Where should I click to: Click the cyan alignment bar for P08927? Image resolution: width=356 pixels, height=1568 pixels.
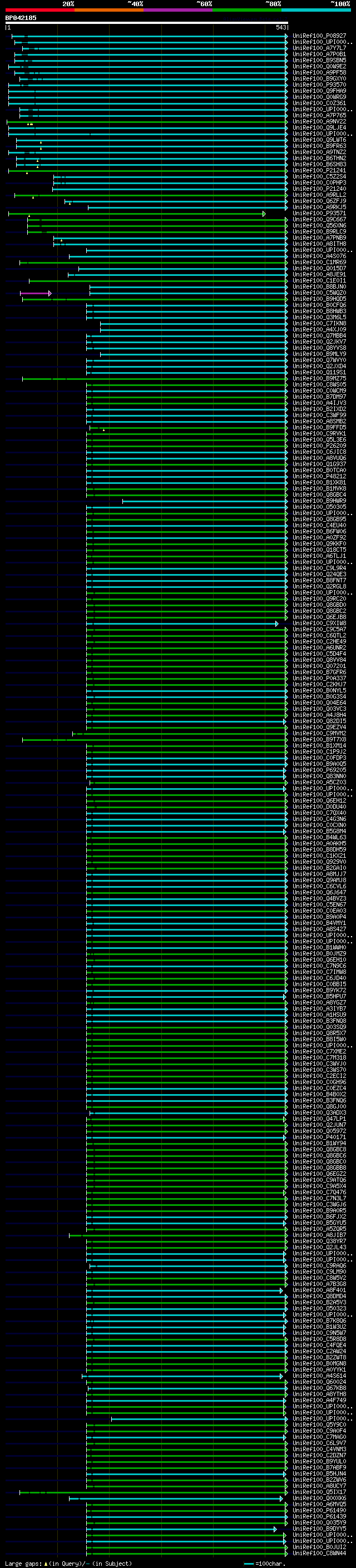tap(150, 36)
